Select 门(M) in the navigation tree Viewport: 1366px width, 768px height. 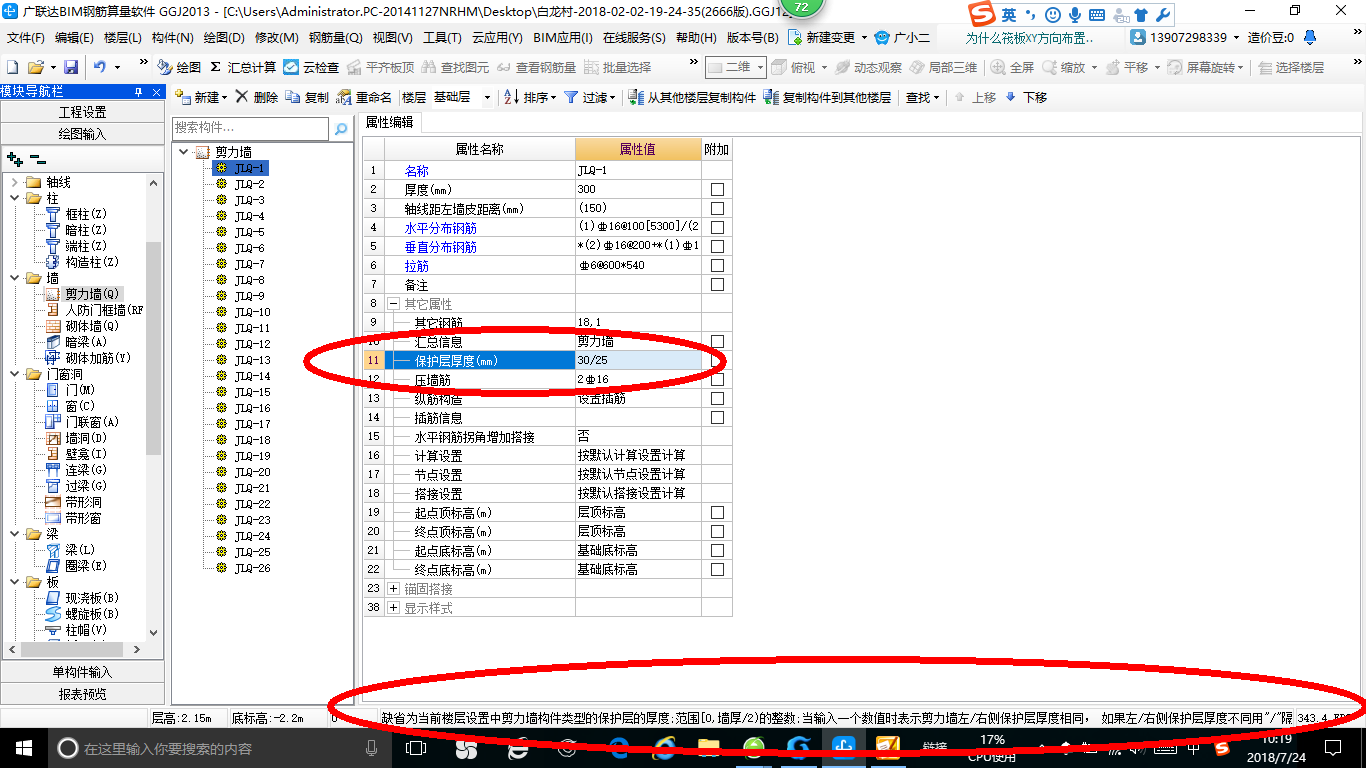point(70,390)
